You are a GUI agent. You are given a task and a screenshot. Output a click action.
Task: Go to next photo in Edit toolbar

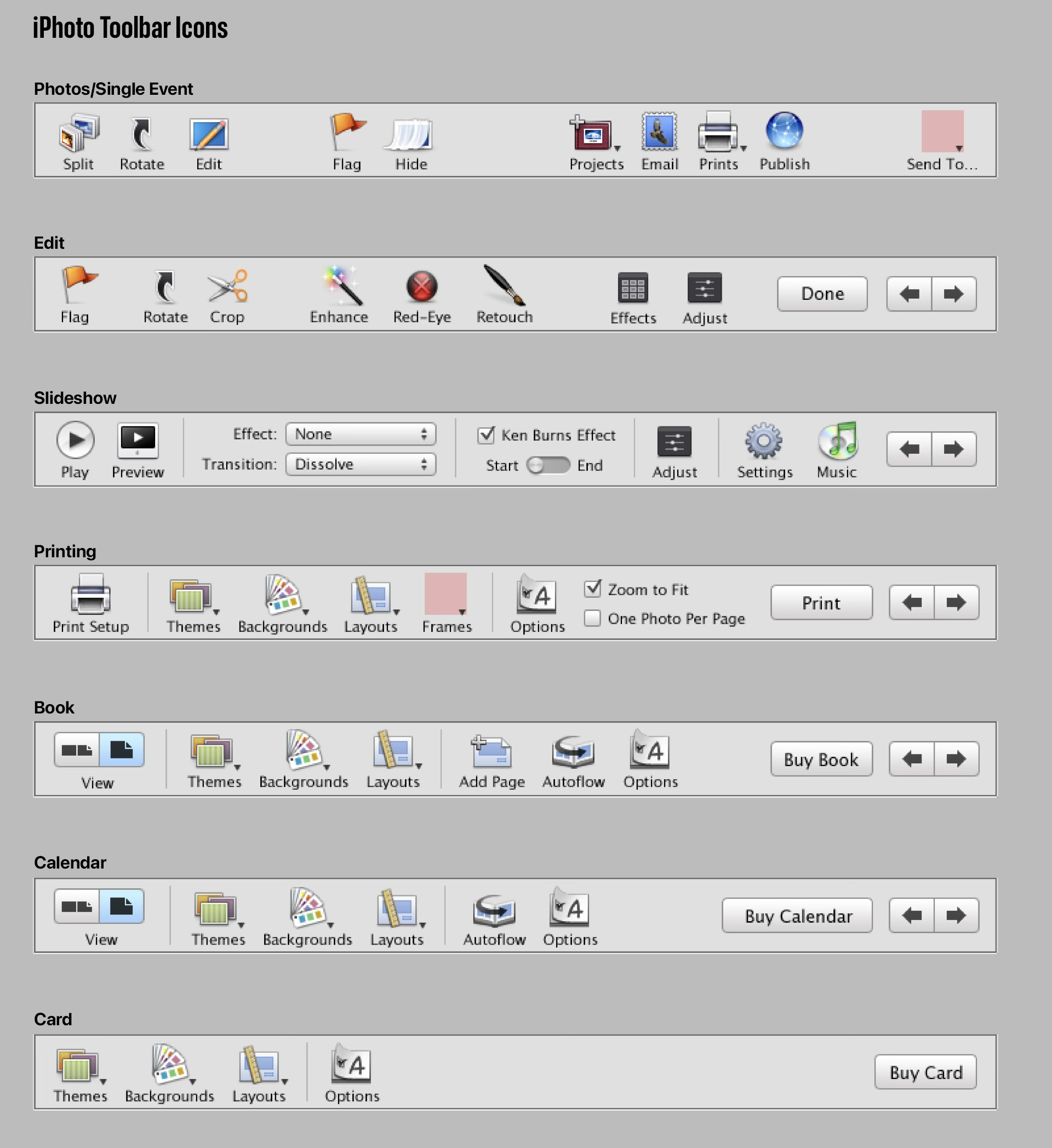tap(954, 294)
